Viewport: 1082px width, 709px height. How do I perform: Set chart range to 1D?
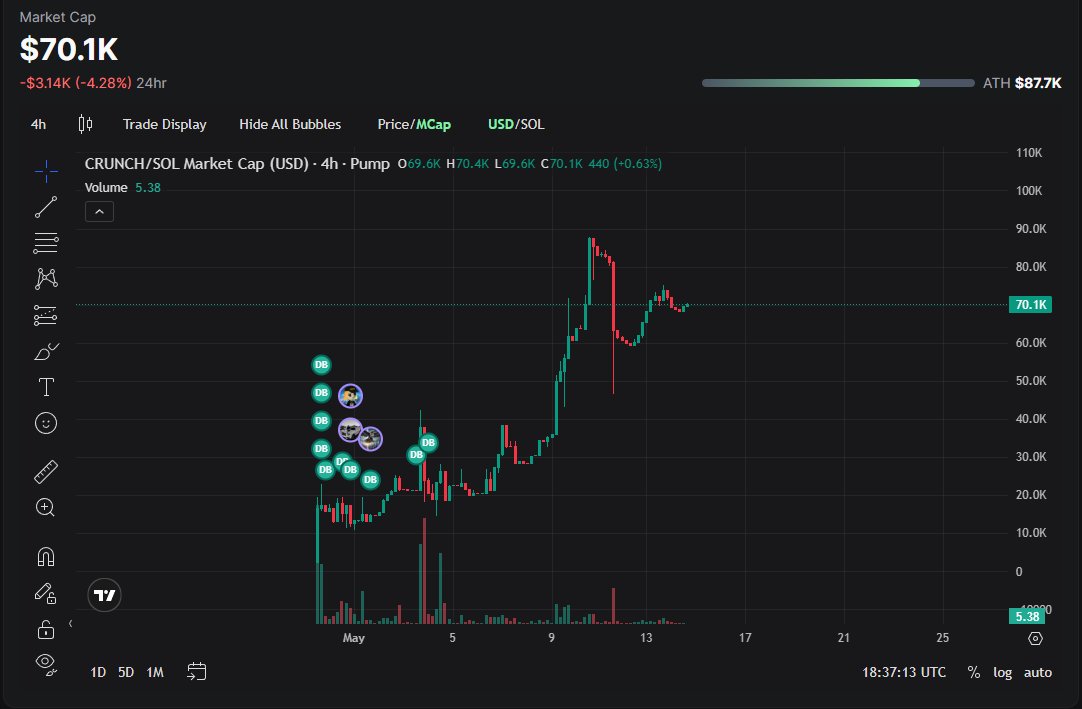(x=98, y=672)
